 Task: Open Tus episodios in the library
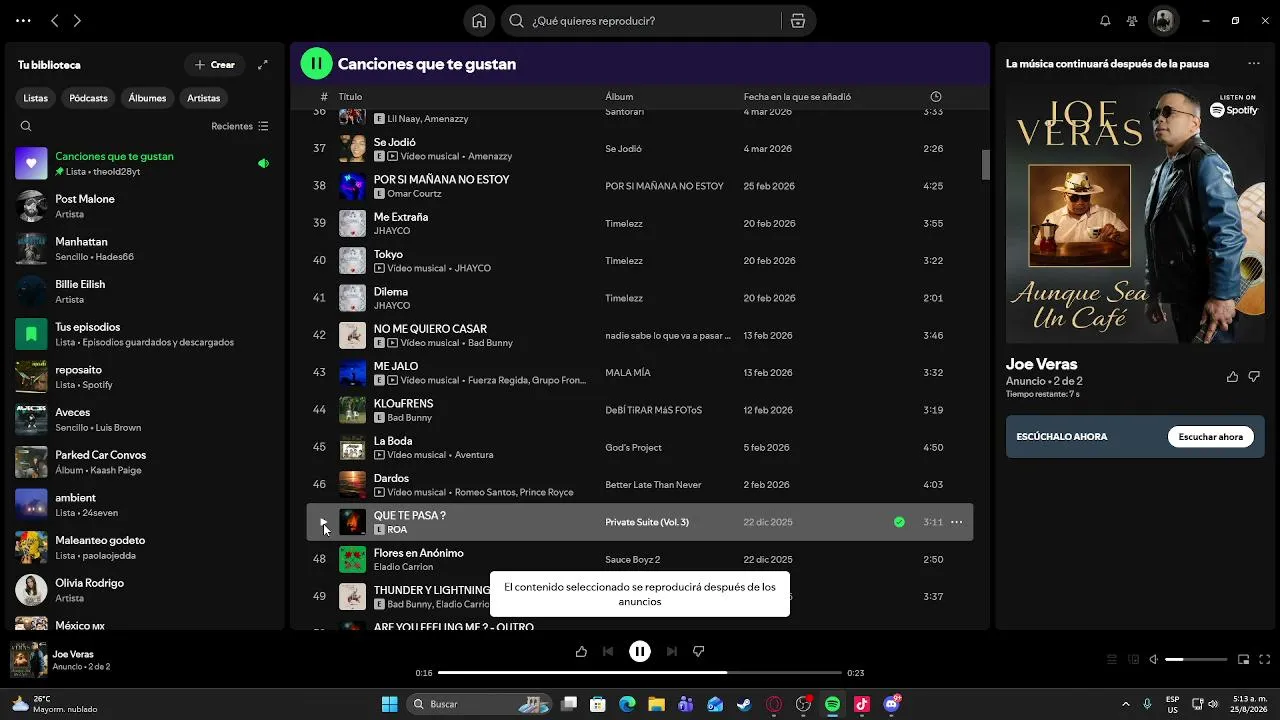[x=145, y=334]
